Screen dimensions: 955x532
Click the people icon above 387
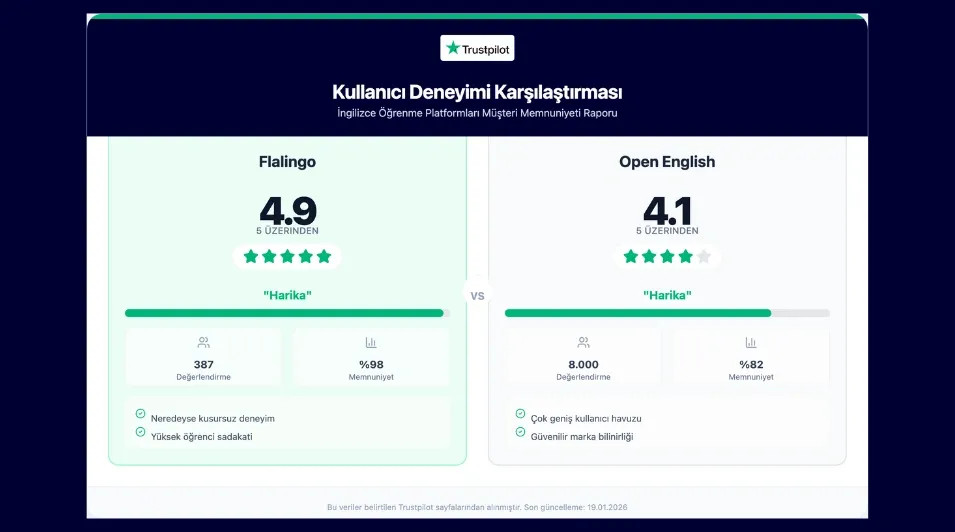click(203, 342)
